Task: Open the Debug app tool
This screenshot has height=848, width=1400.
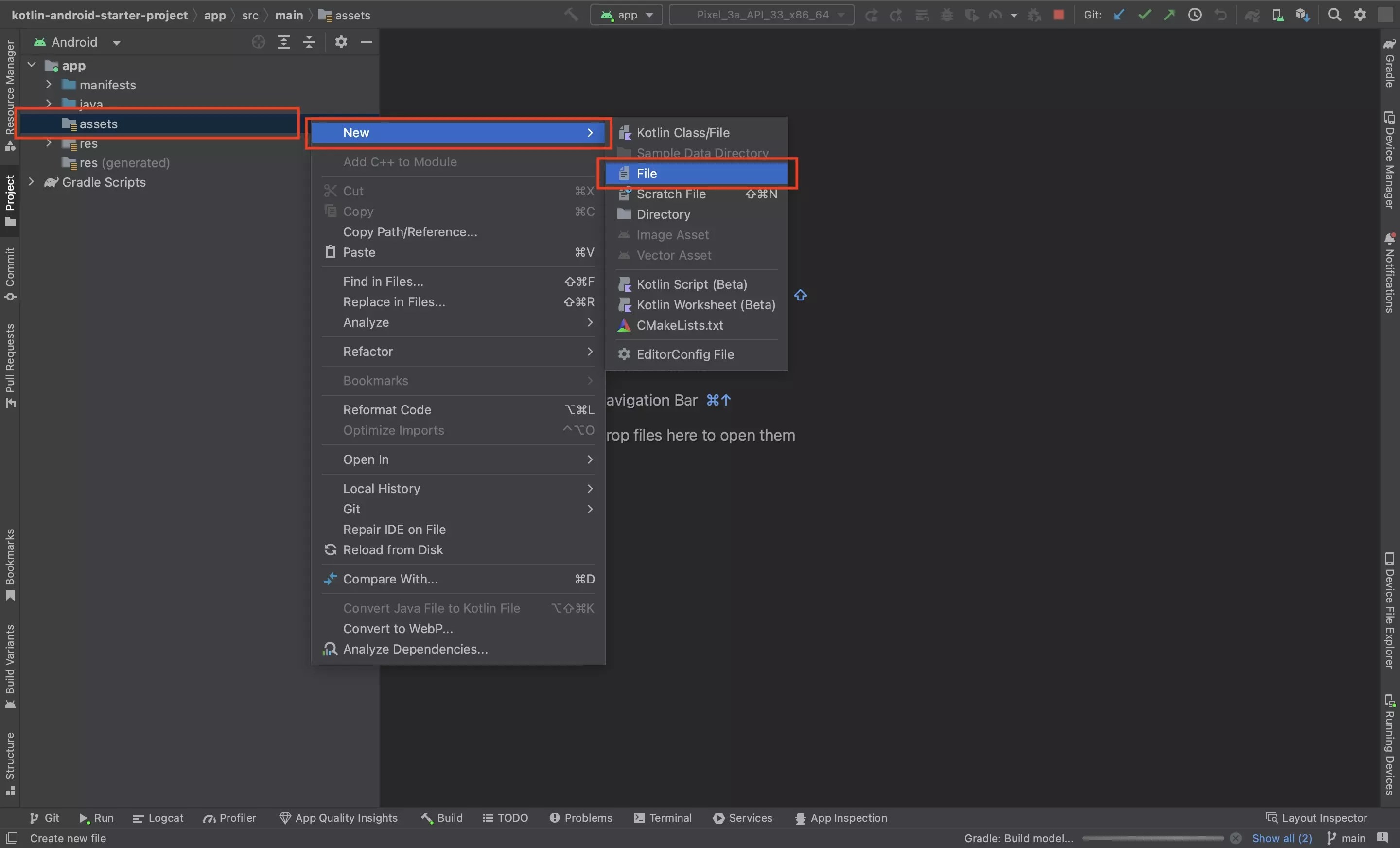Action: click(x=947, y=15)
